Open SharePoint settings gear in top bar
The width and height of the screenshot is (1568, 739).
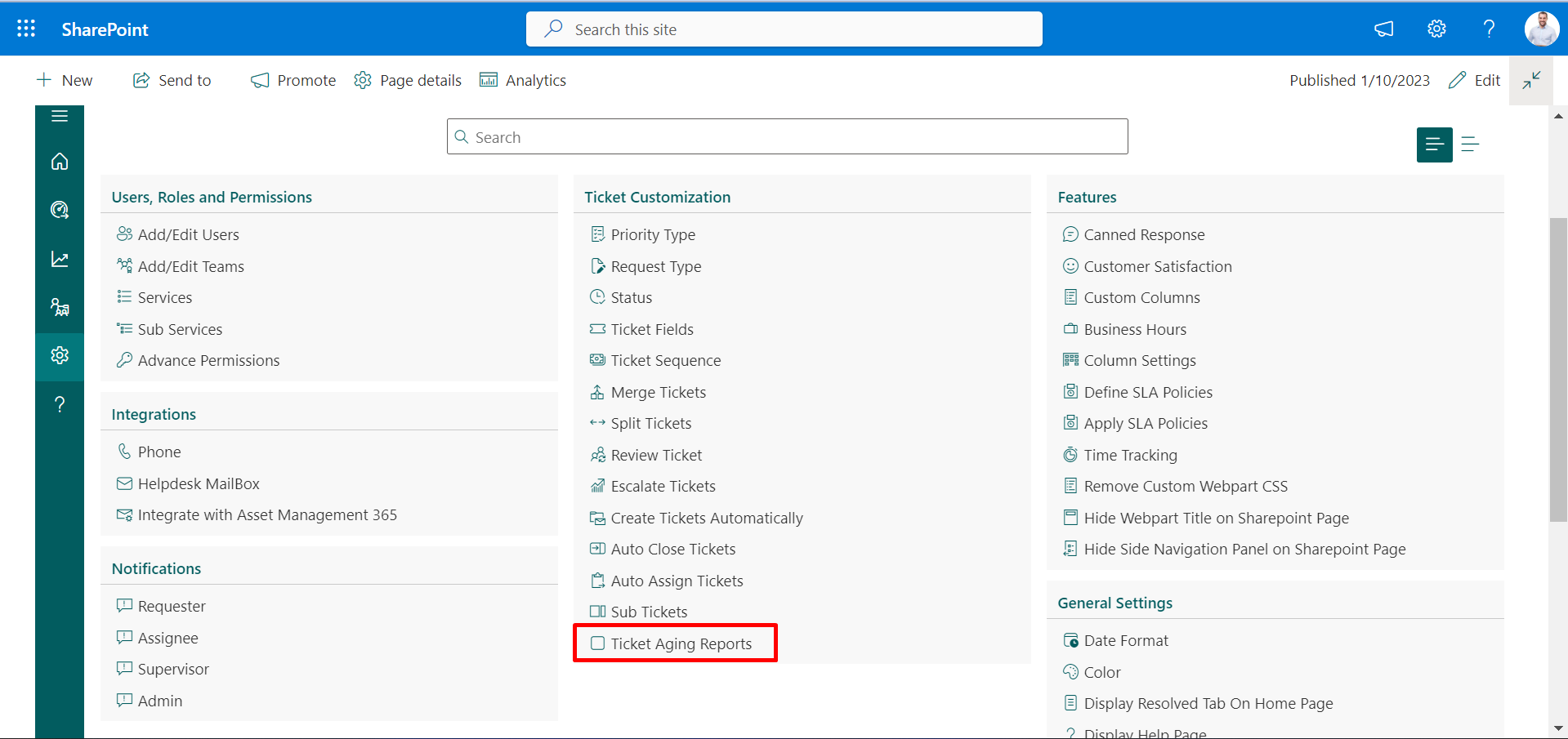click(x=1436, y=29)
